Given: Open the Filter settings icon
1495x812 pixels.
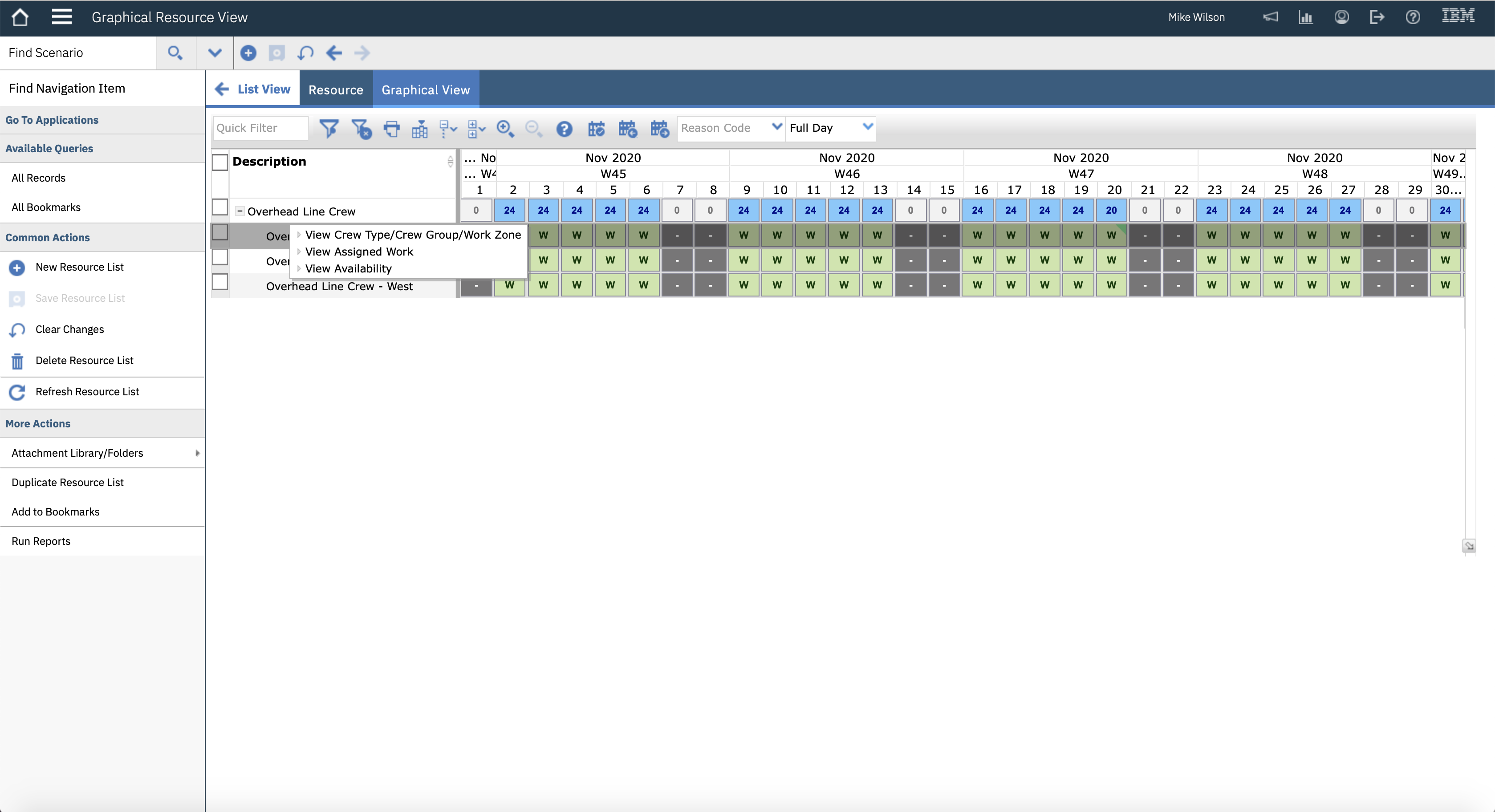Looking at the screenshot, I should (329, 128).
